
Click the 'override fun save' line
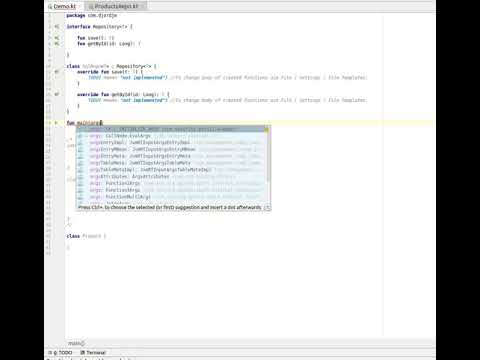(x=110, y=72)
